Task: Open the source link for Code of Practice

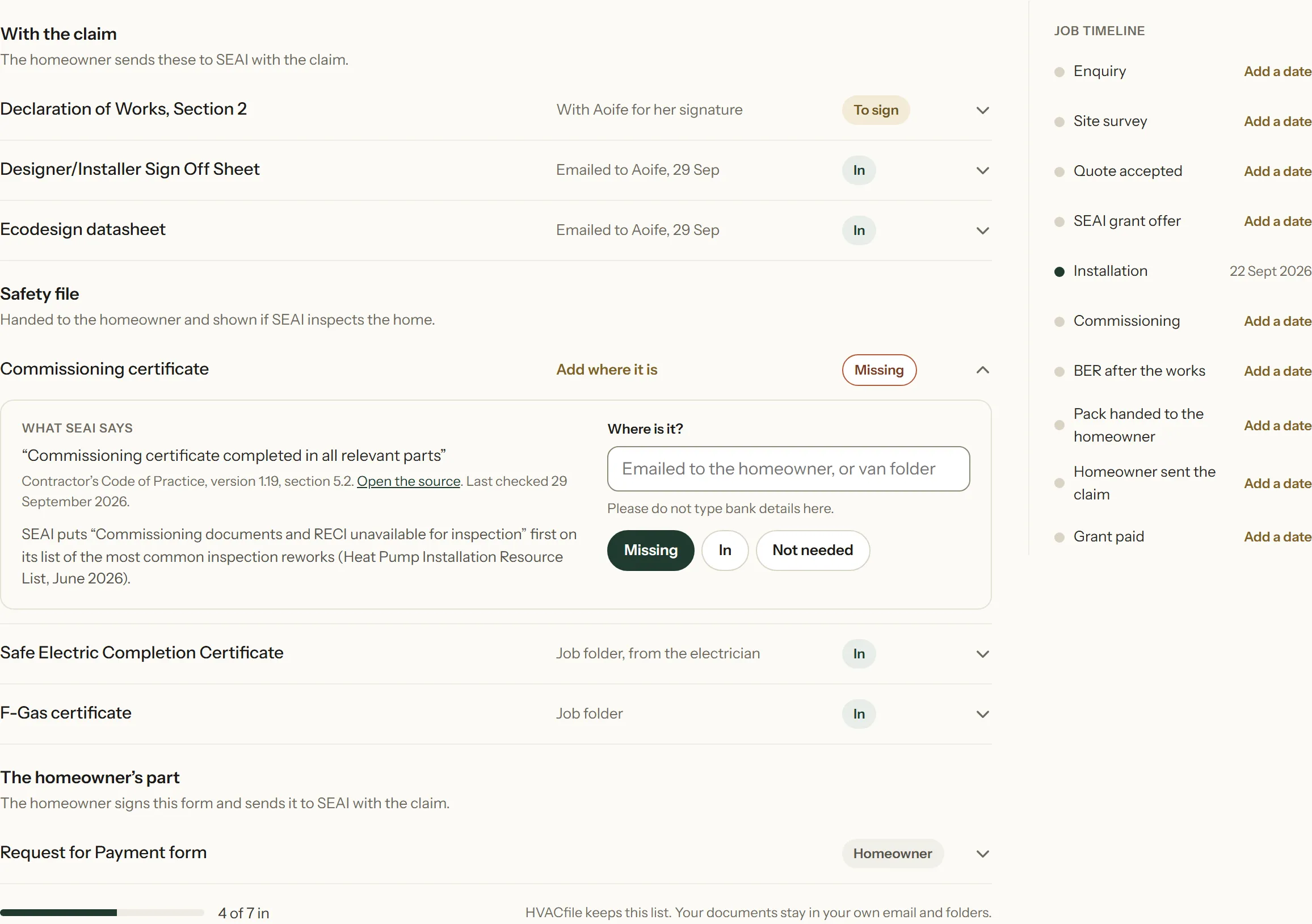Action: click(x=409, y=481)
